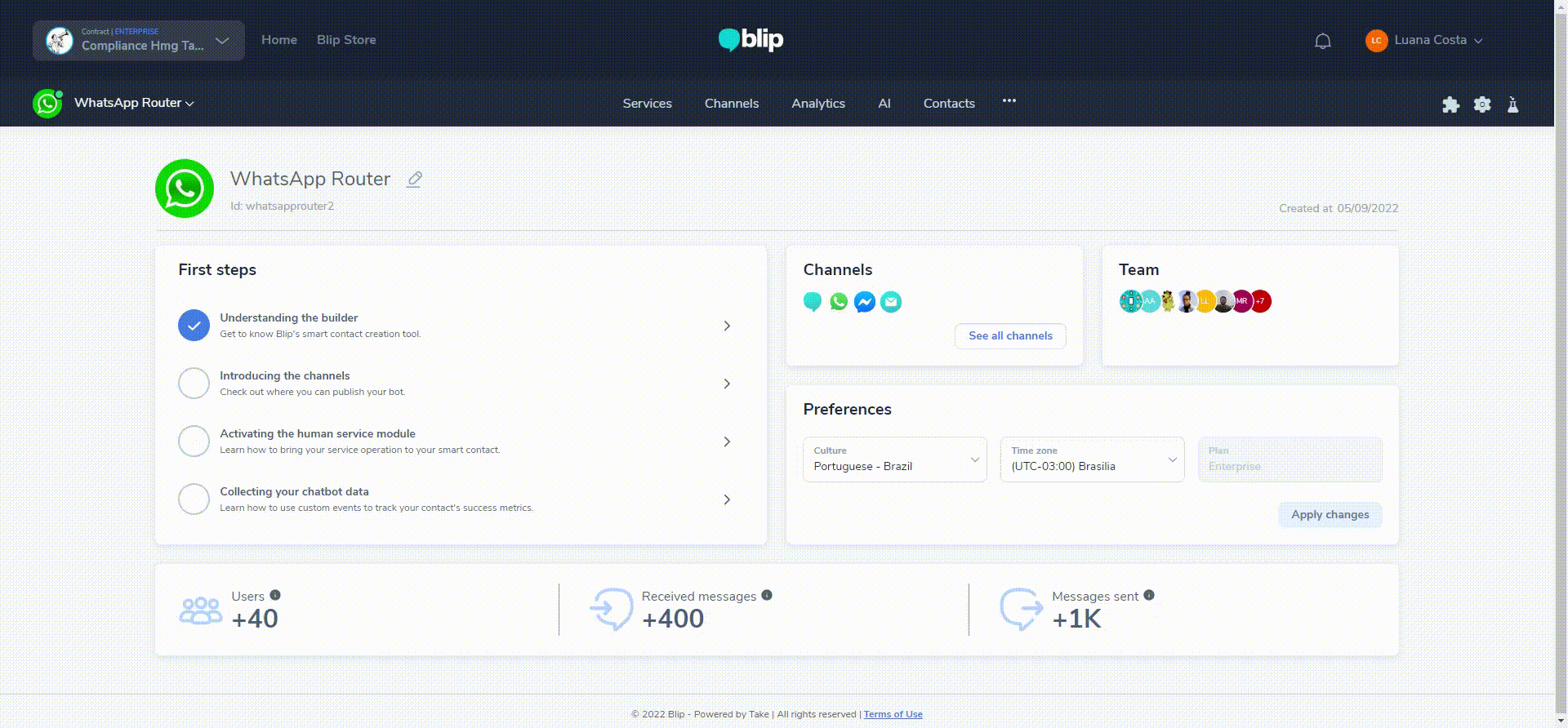1568x728 pixels.
Task: Expand Introducing the channels arrow
Action: coord(727,384)
